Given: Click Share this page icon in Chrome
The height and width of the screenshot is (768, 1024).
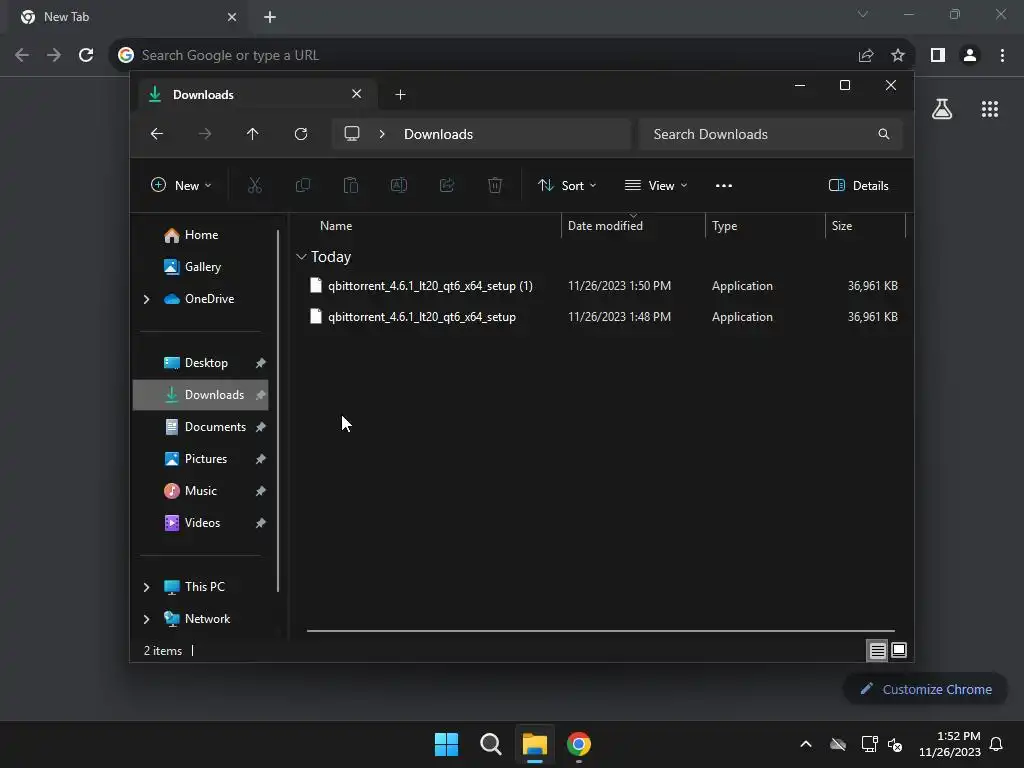Looking at the screenshot, I should tap(866, 56).
